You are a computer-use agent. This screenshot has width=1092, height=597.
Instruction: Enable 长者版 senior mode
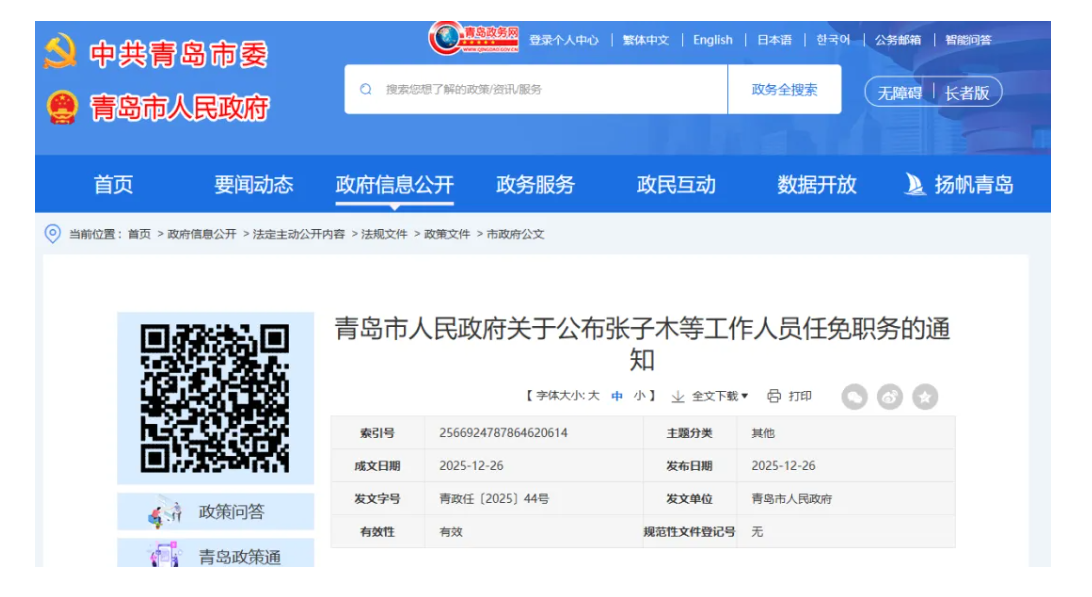coord(967,93)
